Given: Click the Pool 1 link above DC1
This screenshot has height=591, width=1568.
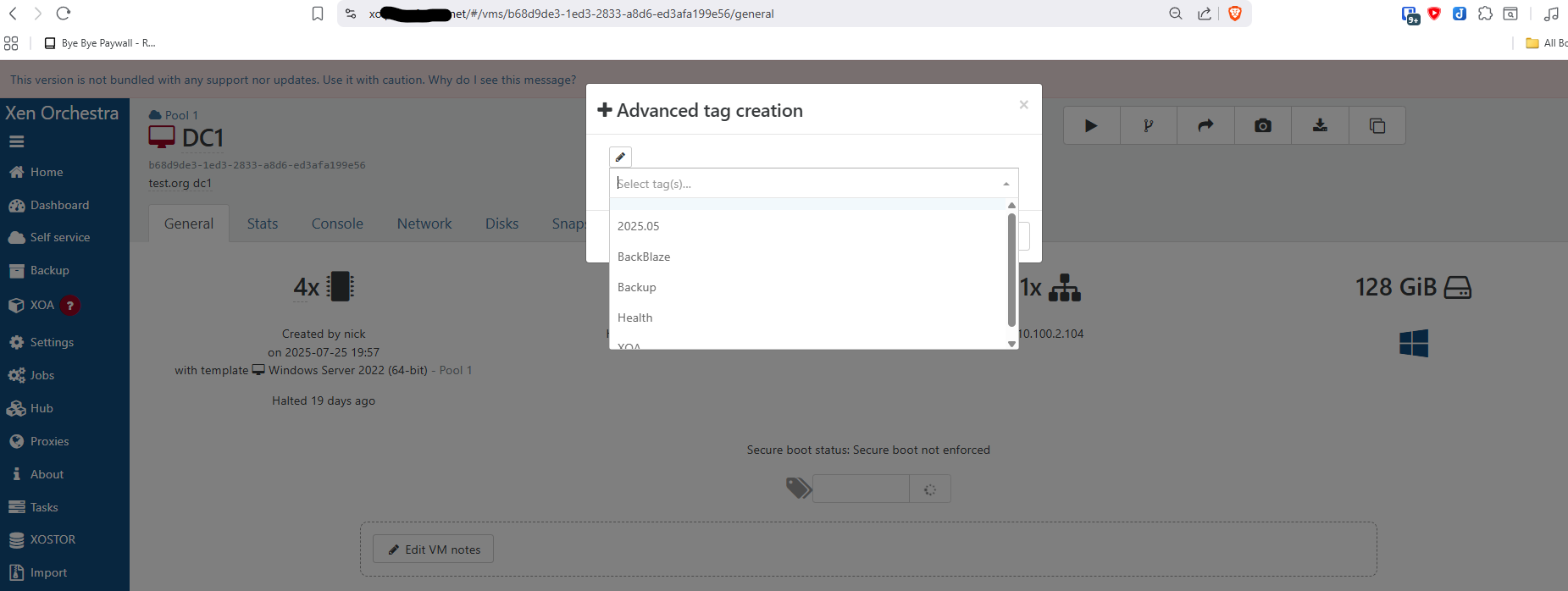Looking at the screenshot, I should coord(180,115).
